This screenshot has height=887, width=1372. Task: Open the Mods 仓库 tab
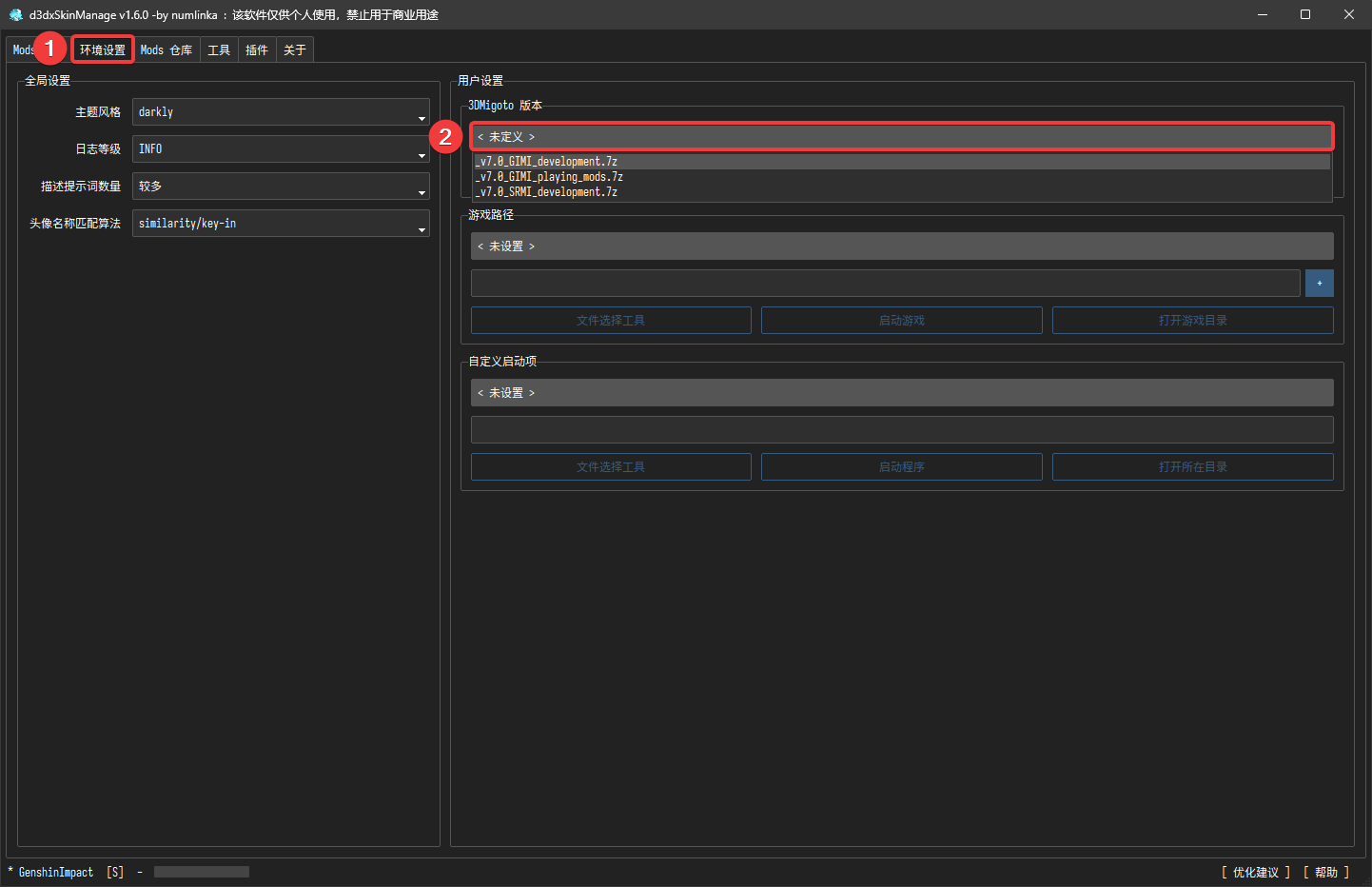(167, 50)
